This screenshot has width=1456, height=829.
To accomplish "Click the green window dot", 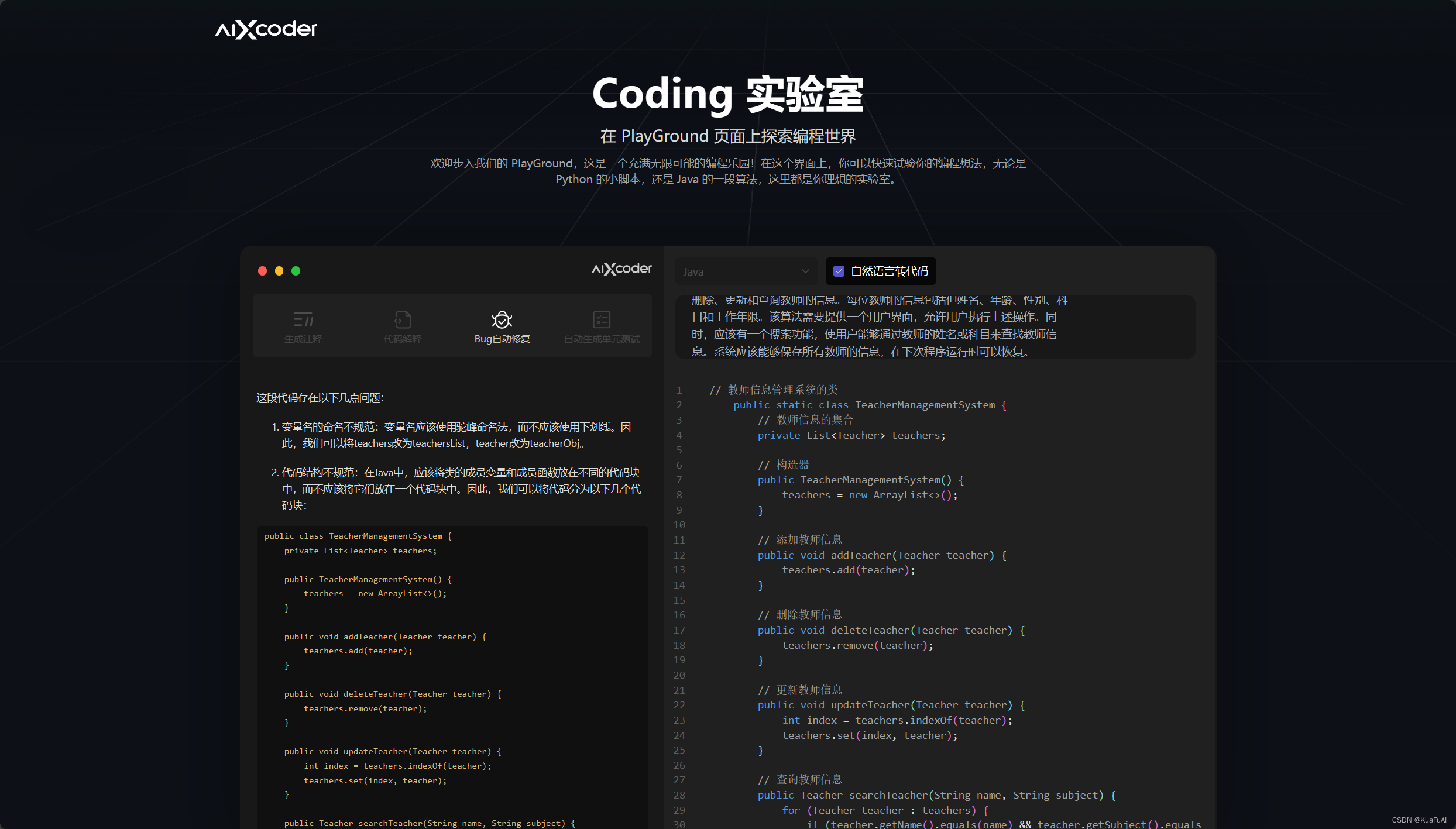I will 296,271.
